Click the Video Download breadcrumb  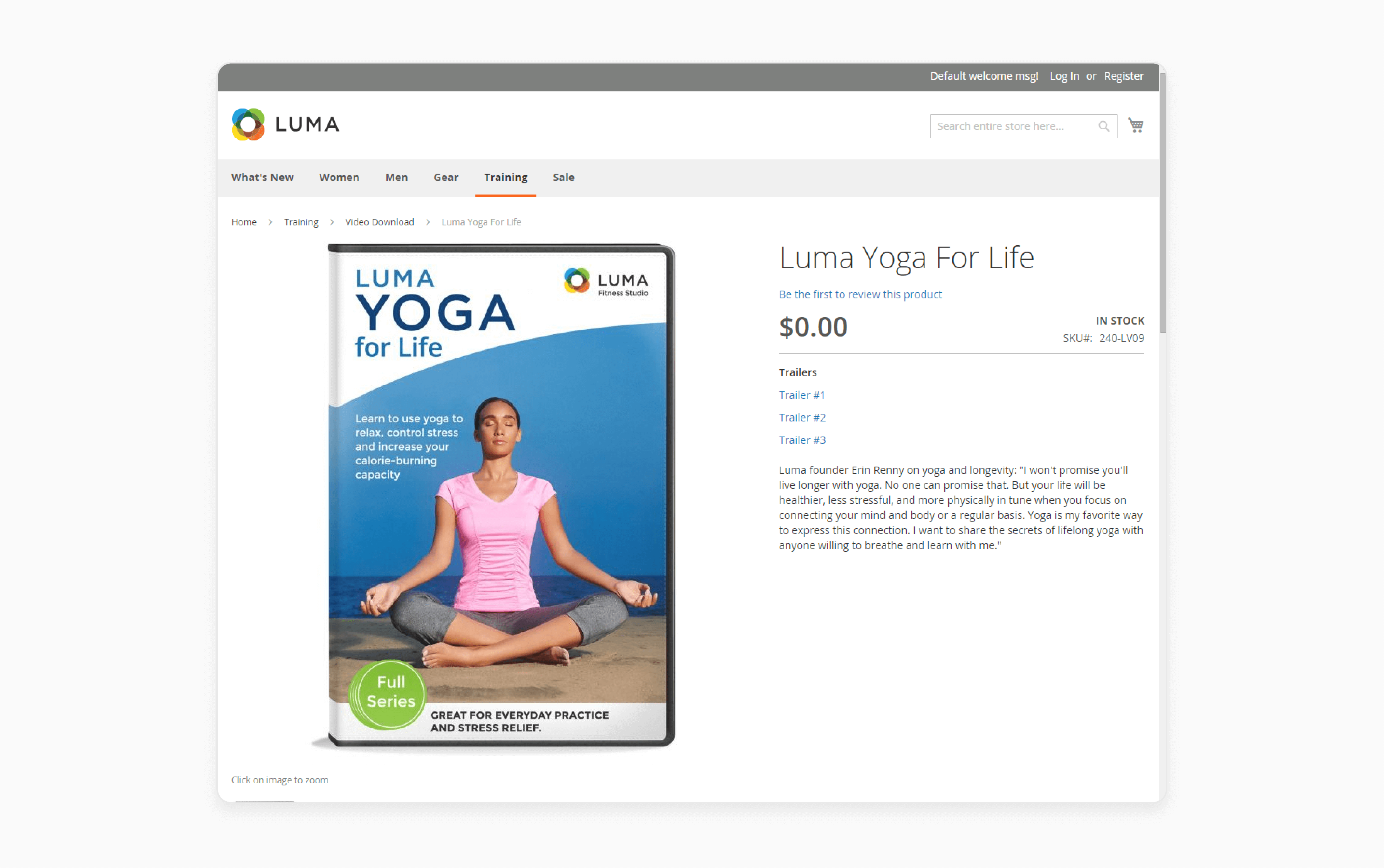tap(378, 222)
